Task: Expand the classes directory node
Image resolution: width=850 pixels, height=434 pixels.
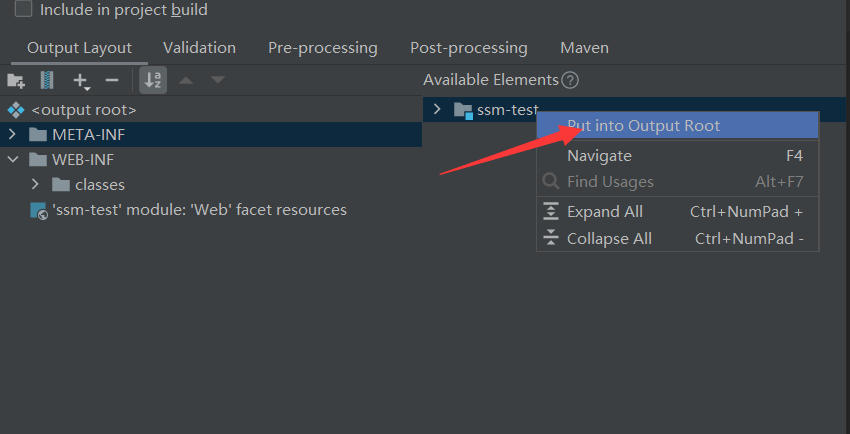Action: click(35, 185)
